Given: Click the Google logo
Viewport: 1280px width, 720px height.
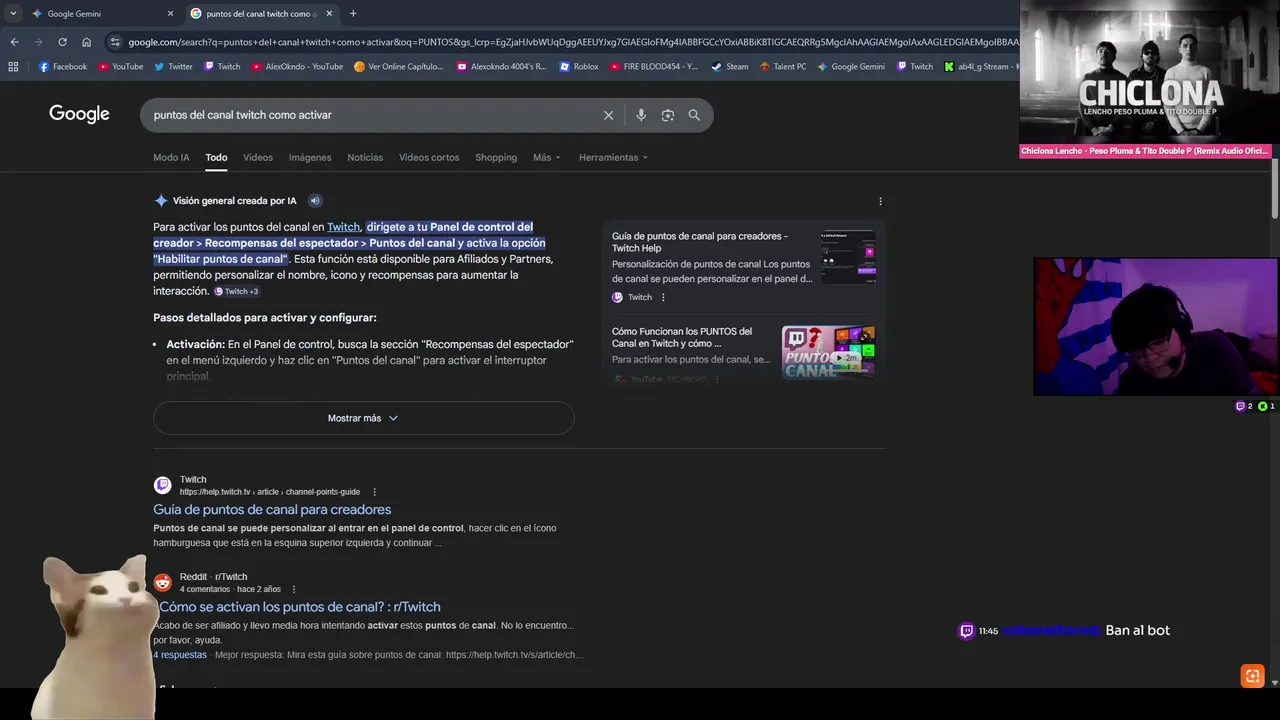Looking at the screenshot, I should [79, 114].
